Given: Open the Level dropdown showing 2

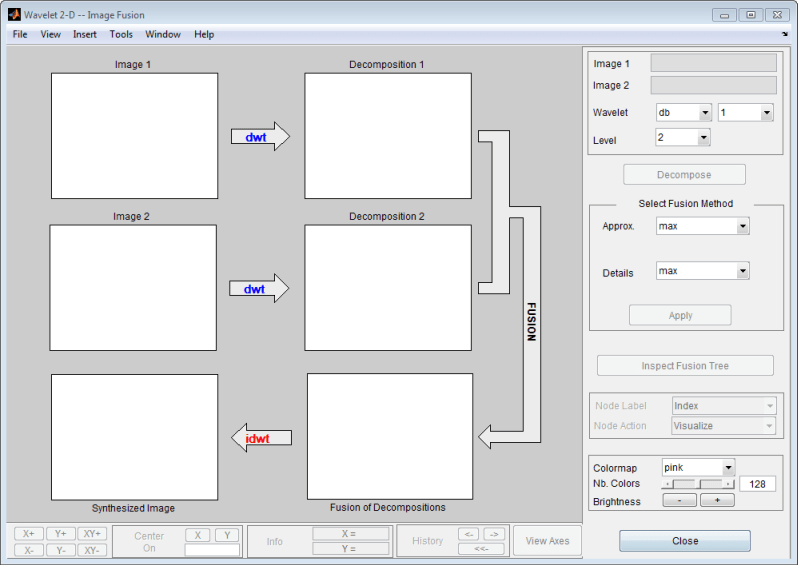Looking at the screenshot, I should point(682,137).
